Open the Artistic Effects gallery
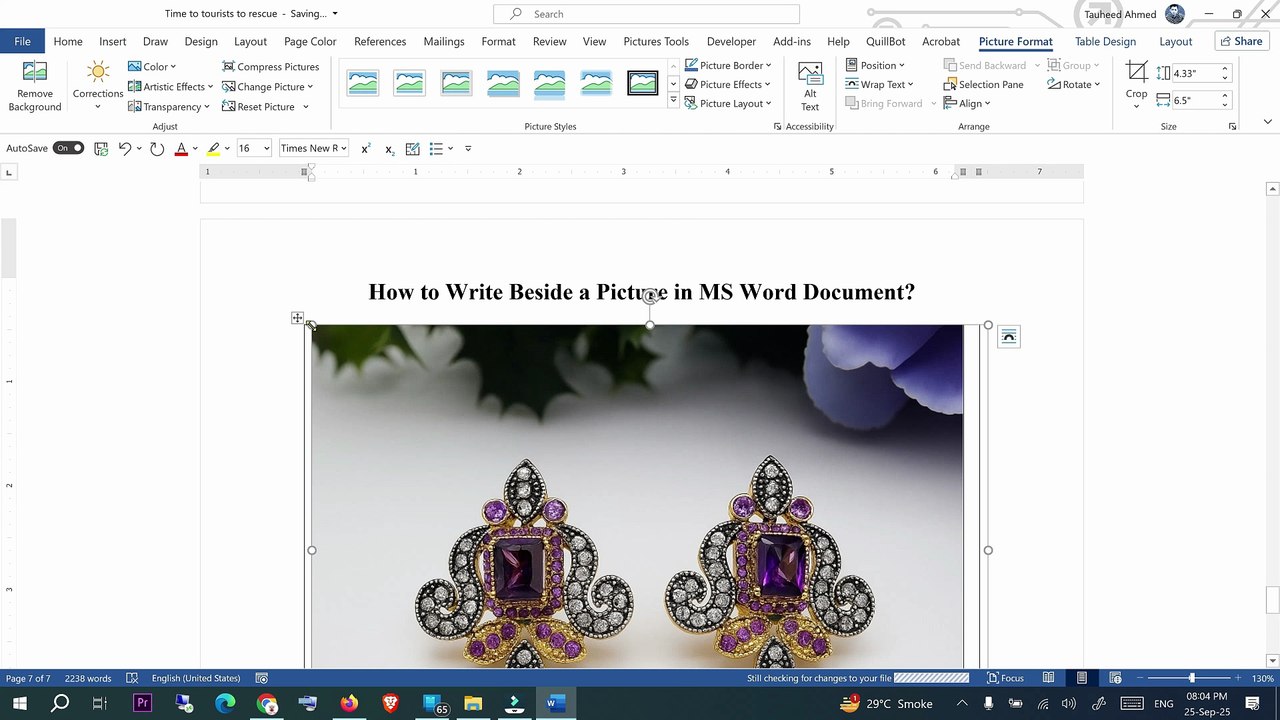Viewport: 1280px width, 720px height. [171, 86]
